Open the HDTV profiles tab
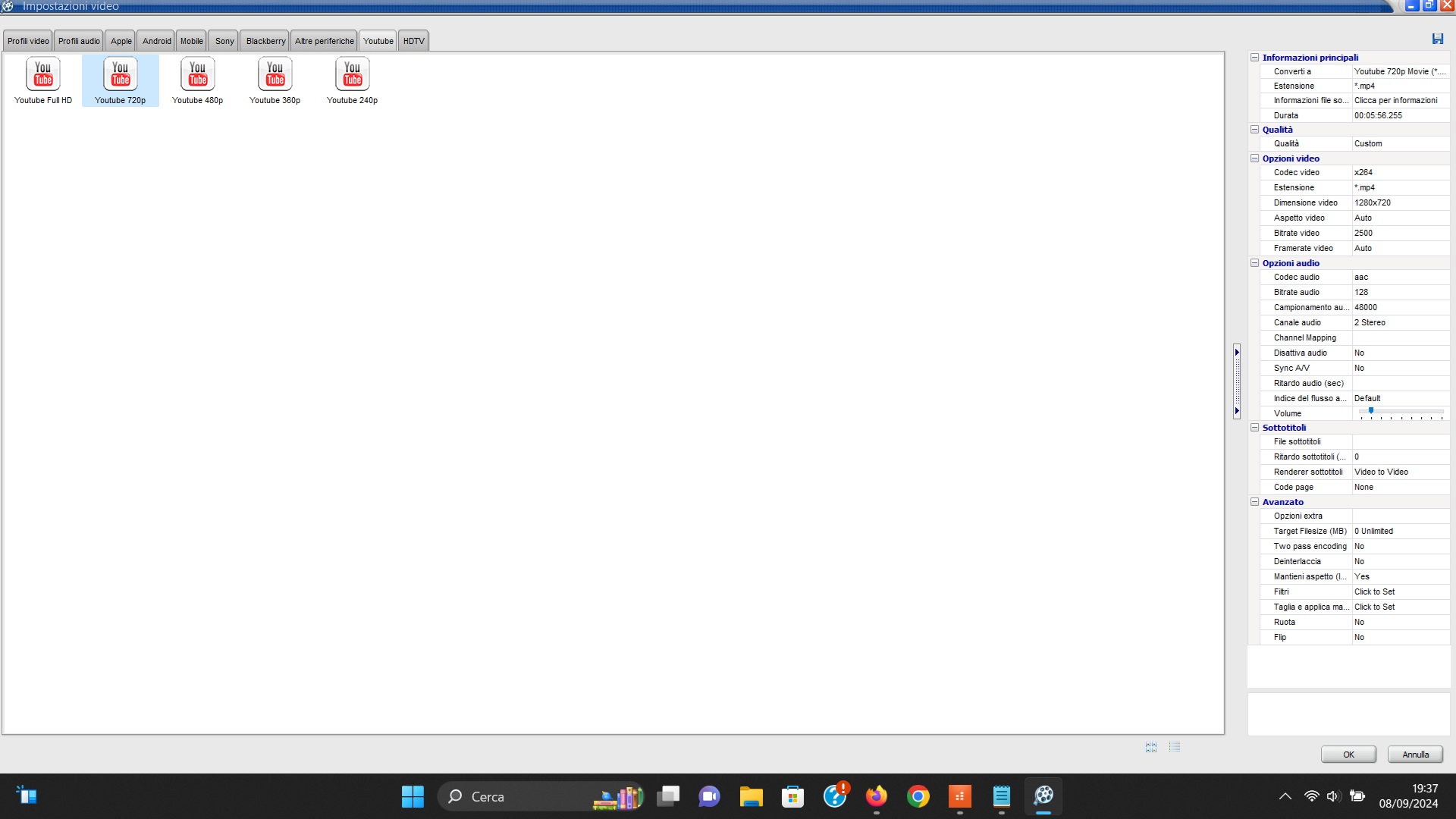The height and width of the screenshot is (819, 1456). [413, 41]
